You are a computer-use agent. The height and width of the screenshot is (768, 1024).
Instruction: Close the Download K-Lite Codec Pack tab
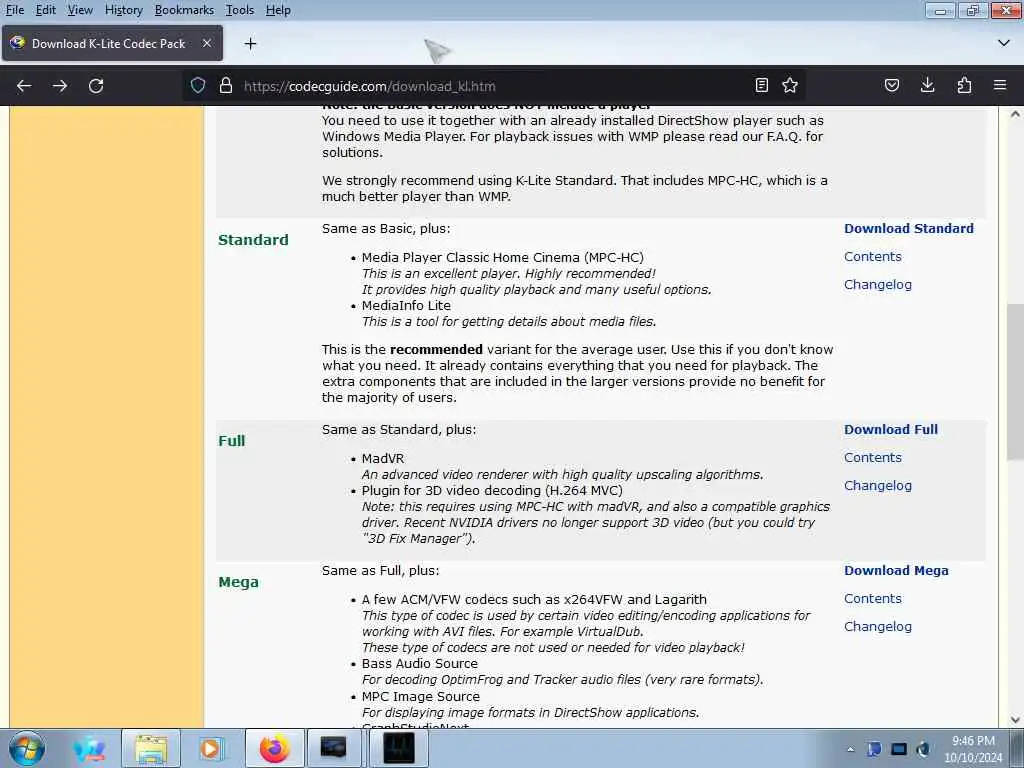click(x=206, y=44)
